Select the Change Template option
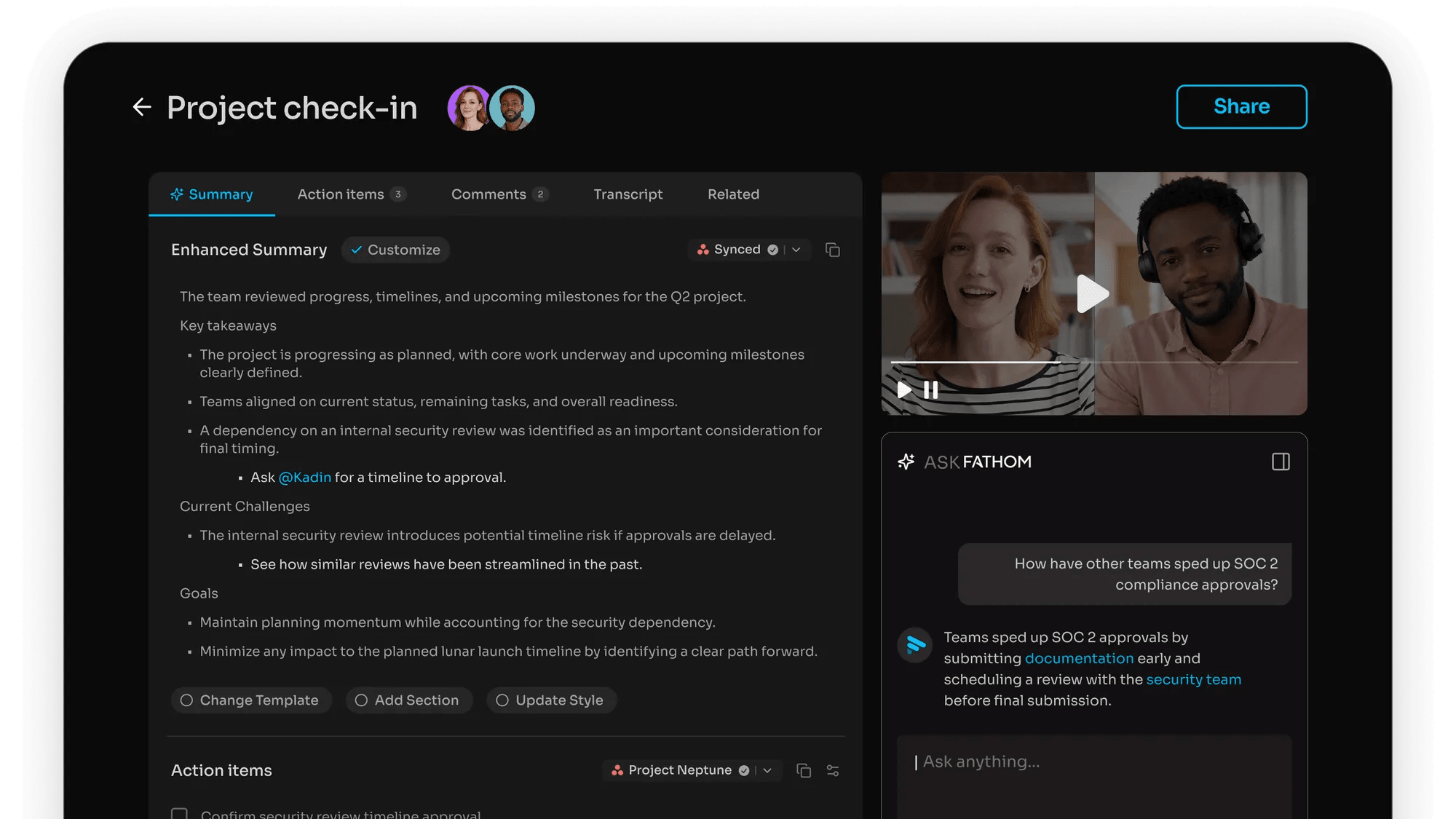This screenshot has height=819, width=1456. [x=251, y=700]
